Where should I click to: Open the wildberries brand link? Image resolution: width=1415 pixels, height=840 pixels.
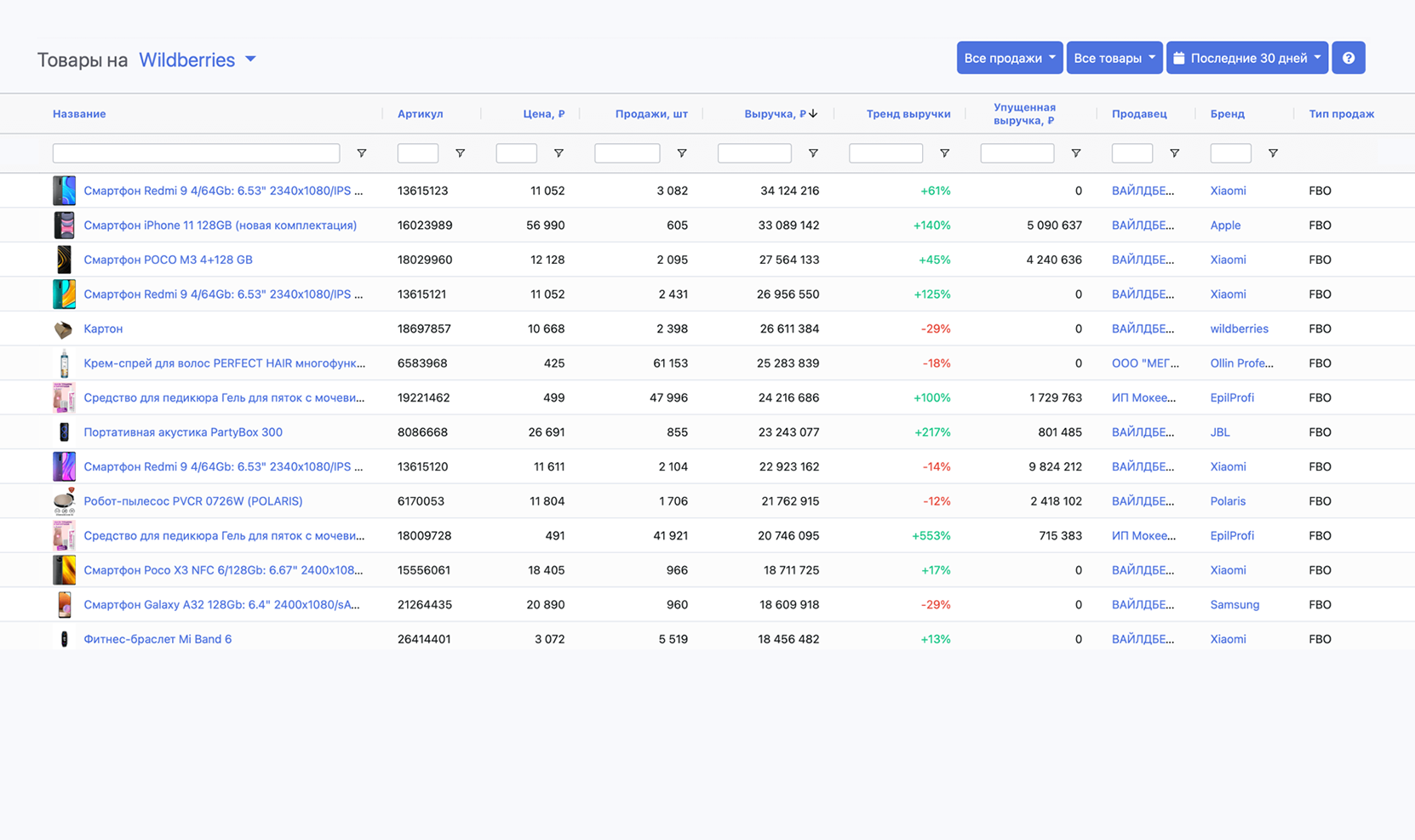pyautogui.click(x=1240, y=329)
